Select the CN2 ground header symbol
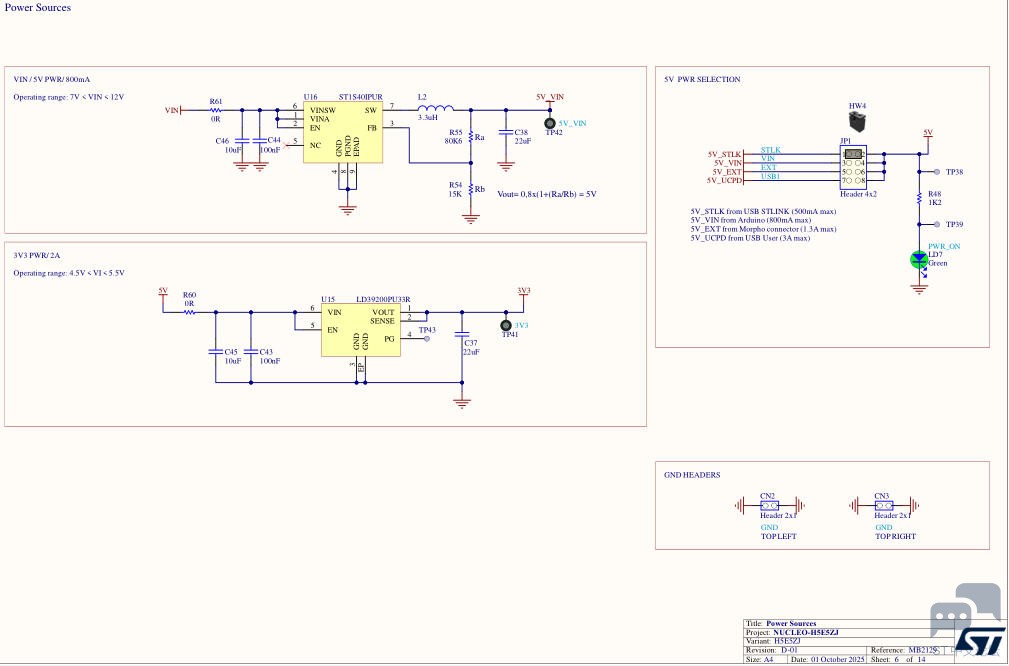The height and width of the screenshot is (666, 1009). click(770, 505)
